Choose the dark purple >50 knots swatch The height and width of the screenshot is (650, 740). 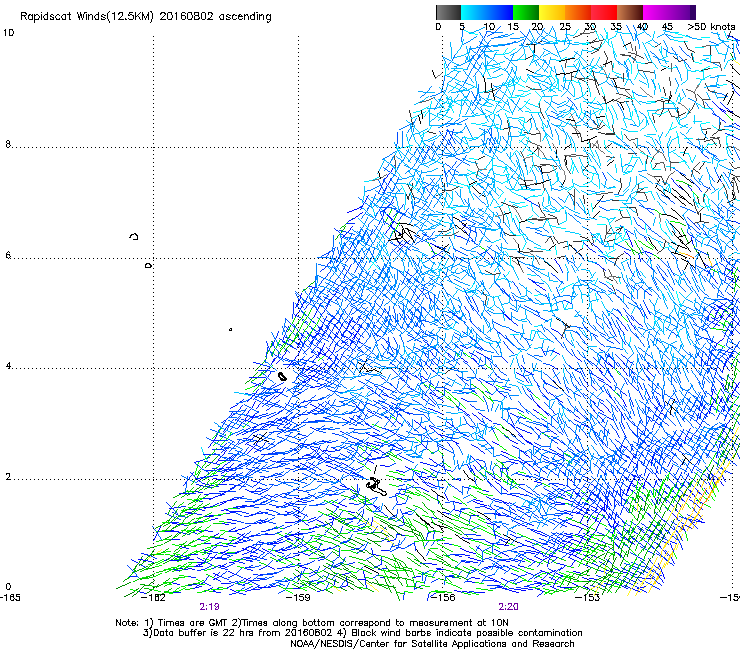(693, 12)
